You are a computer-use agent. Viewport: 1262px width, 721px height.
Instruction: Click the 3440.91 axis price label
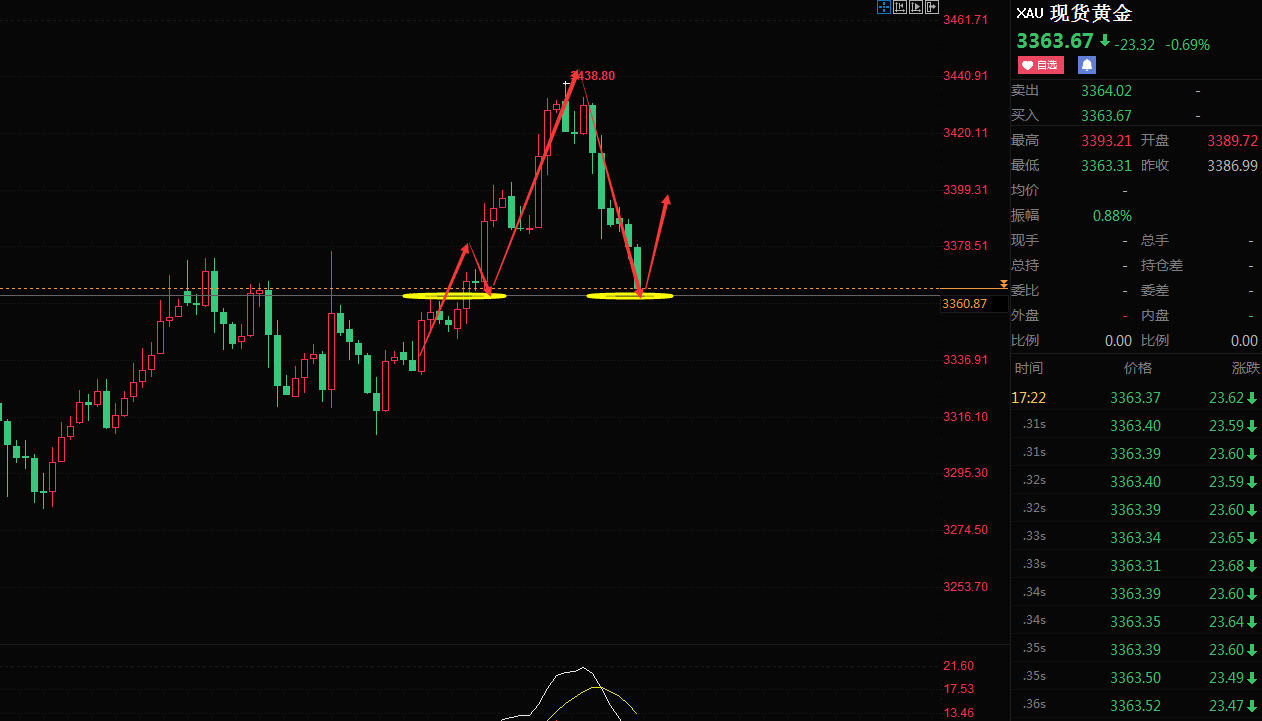tap(966, 76)
